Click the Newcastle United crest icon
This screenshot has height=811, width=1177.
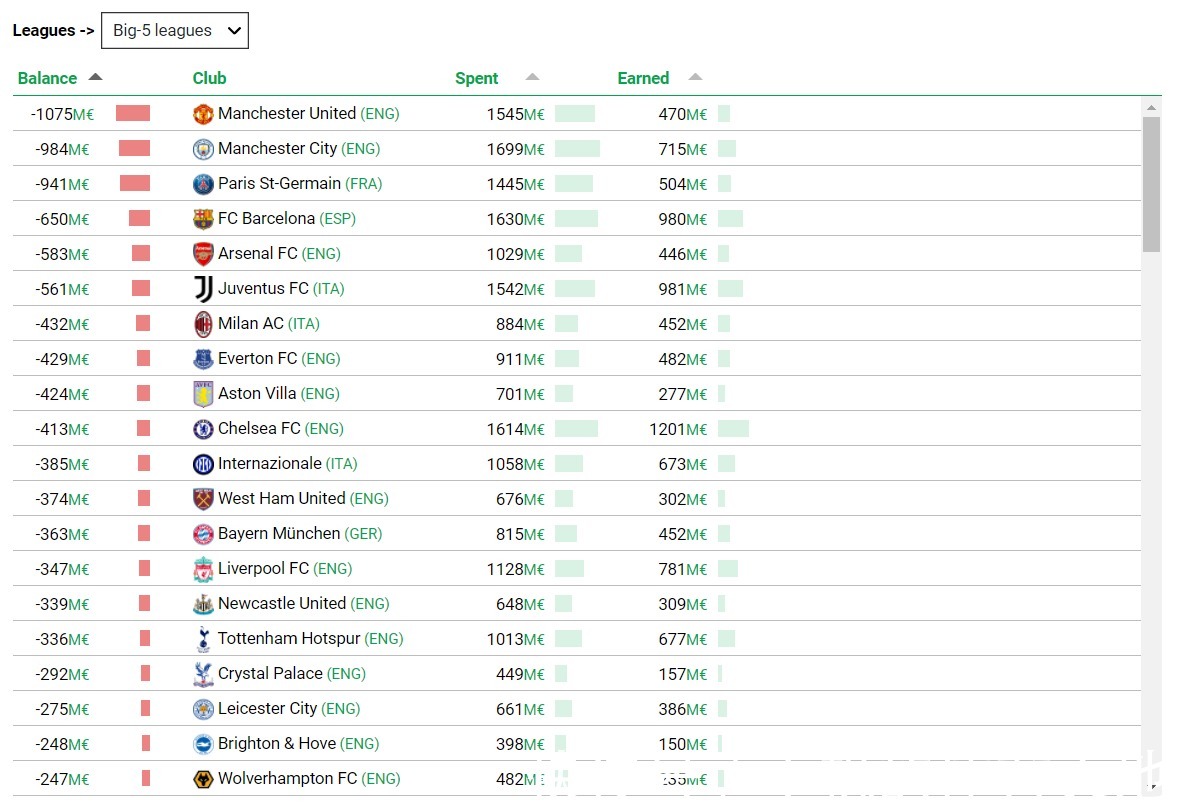coord(203,604)
